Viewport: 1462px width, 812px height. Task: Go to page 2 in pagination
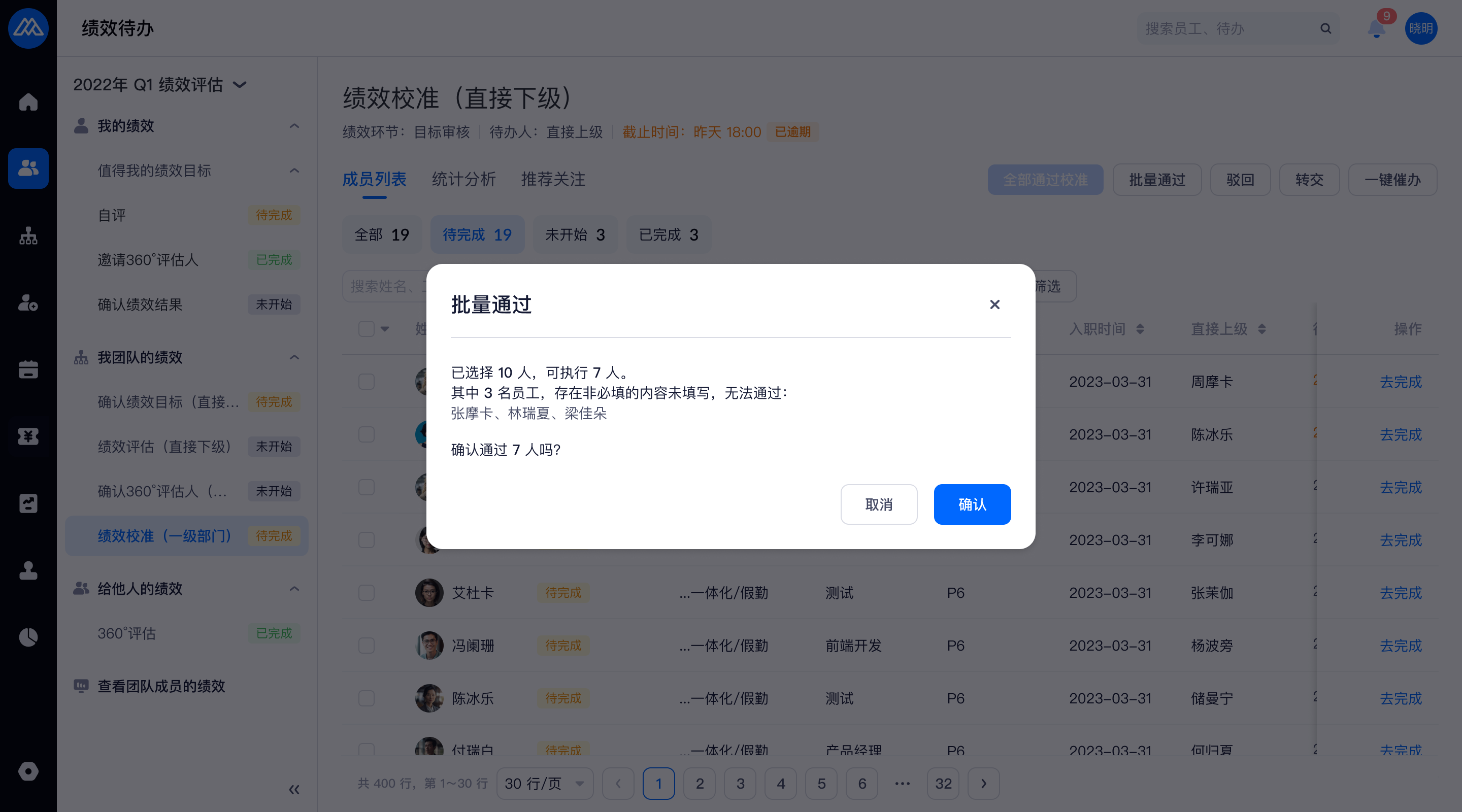coord(699,784)
